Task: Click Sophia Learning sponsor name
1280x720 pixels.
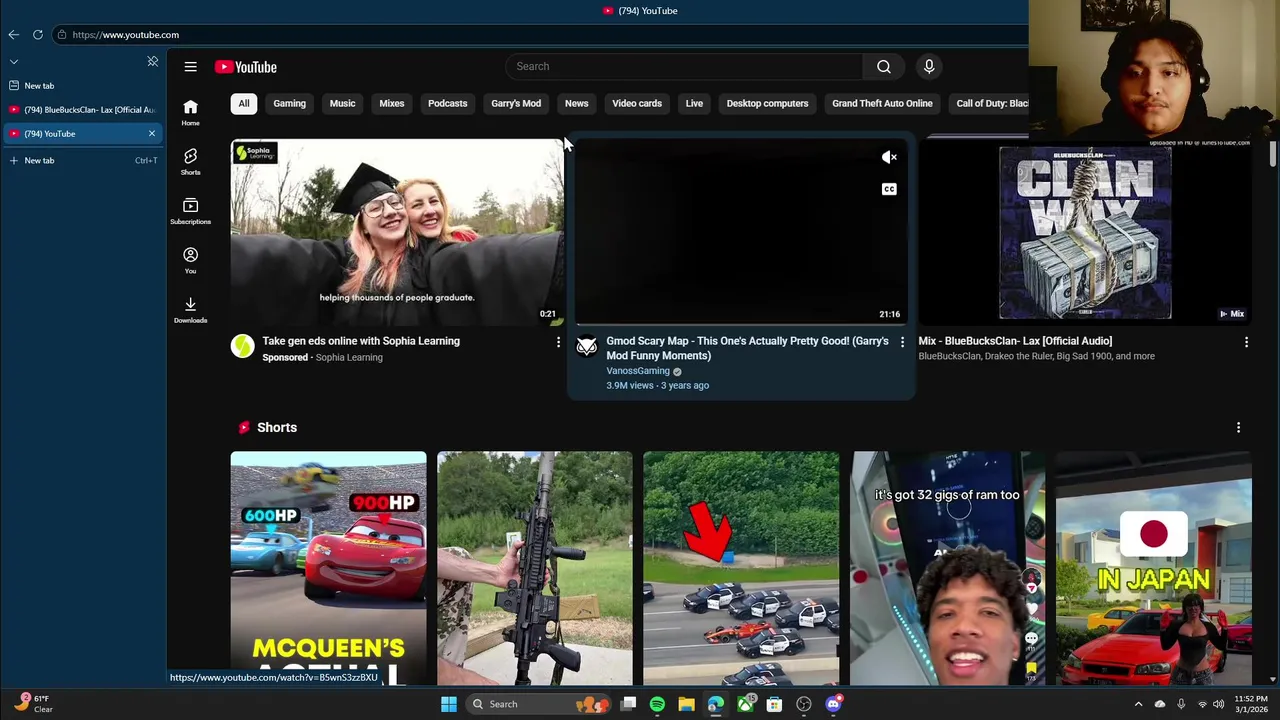Action: 349,357
